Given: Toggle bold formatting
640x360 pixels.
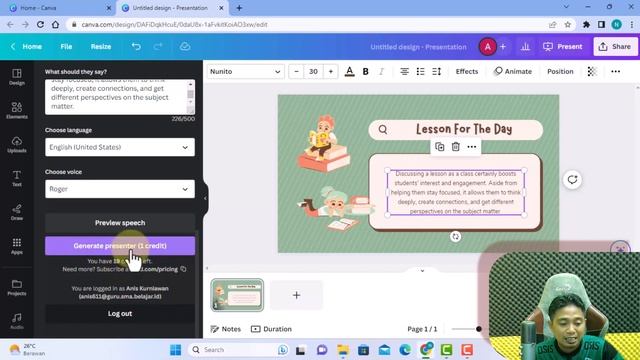Looking at the screenshot, I should tap(366, 71).
